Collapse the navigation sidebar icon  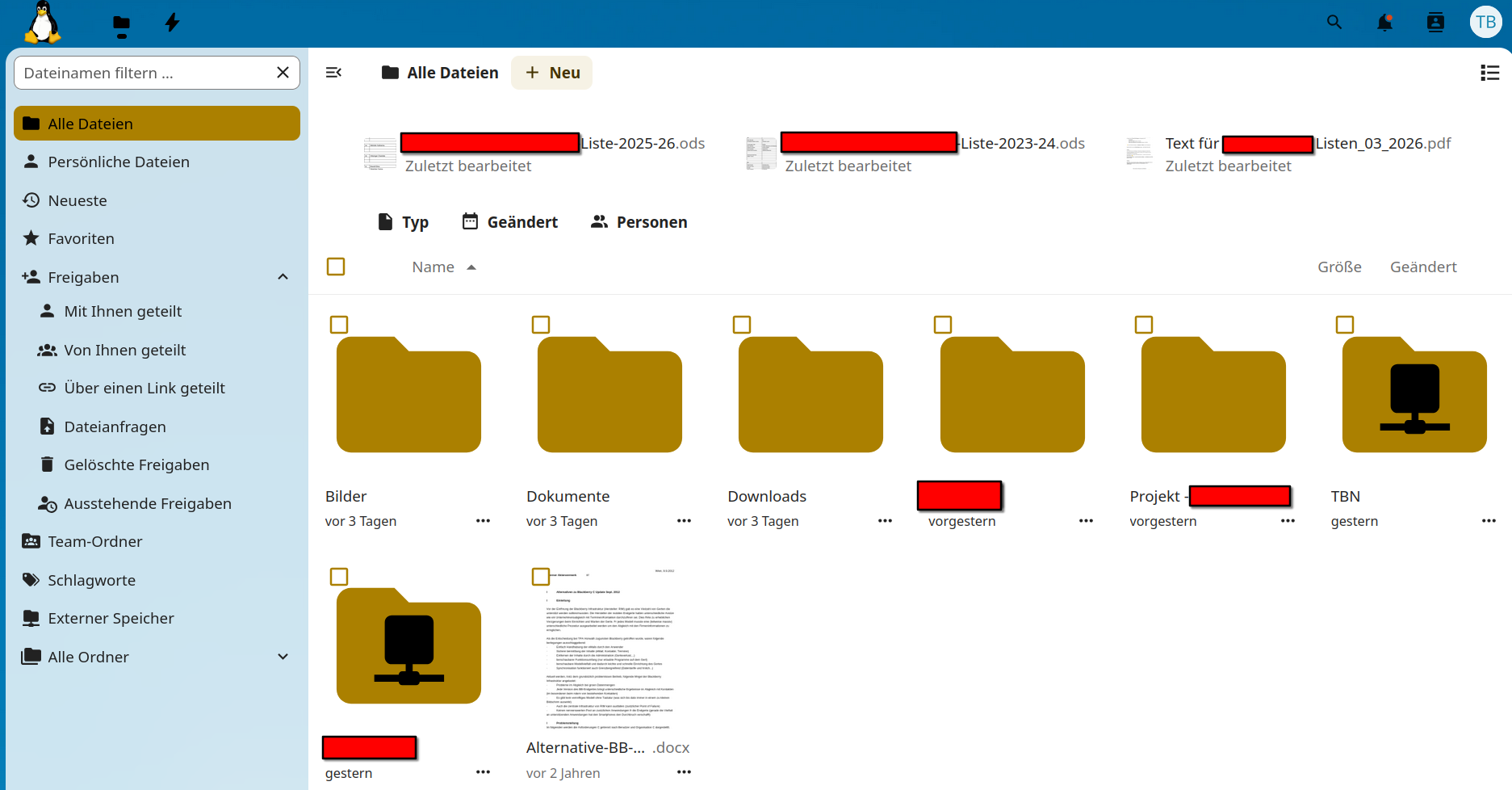(333, 73)
